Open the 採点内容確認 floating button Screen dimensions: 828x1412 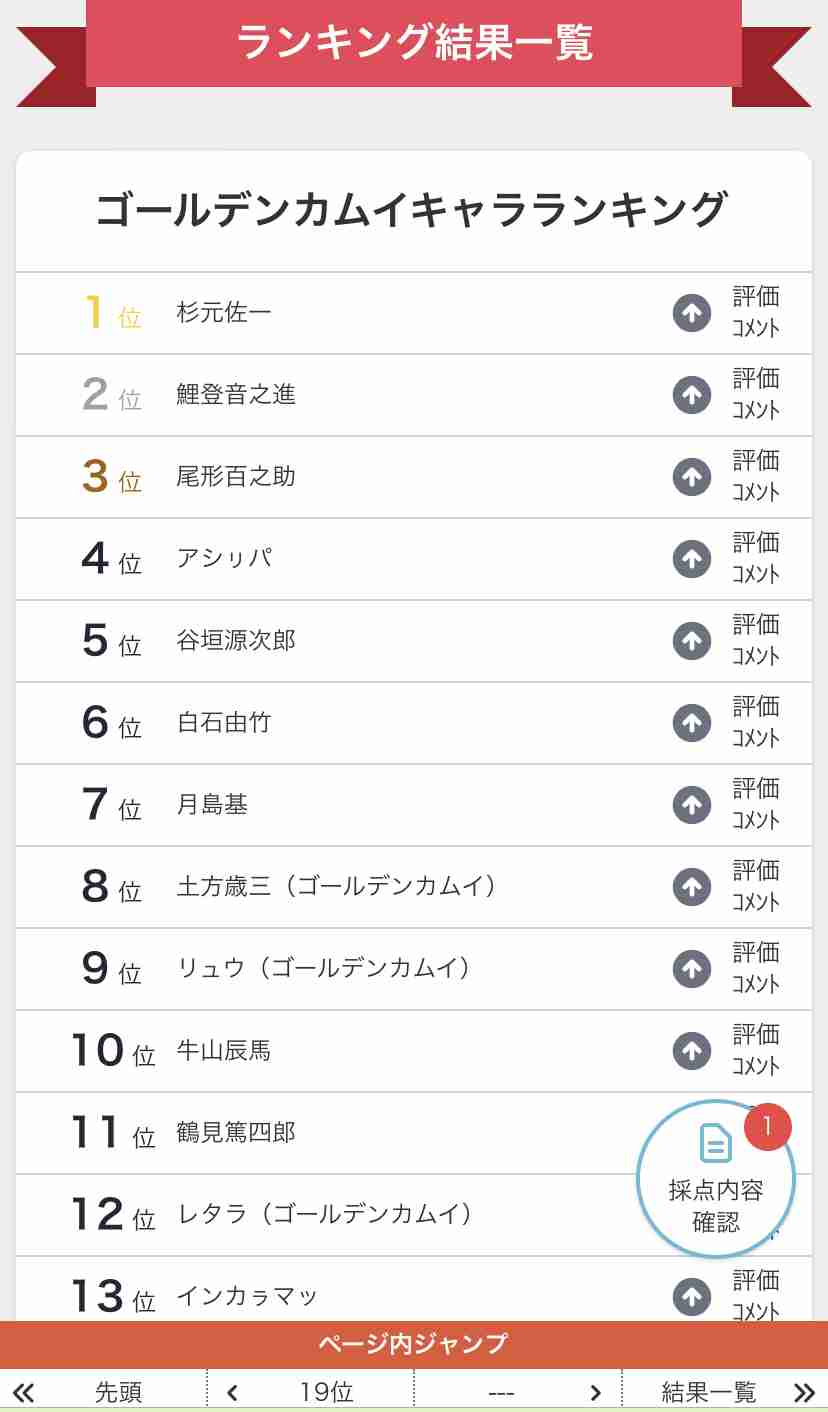click(716, 1180)
